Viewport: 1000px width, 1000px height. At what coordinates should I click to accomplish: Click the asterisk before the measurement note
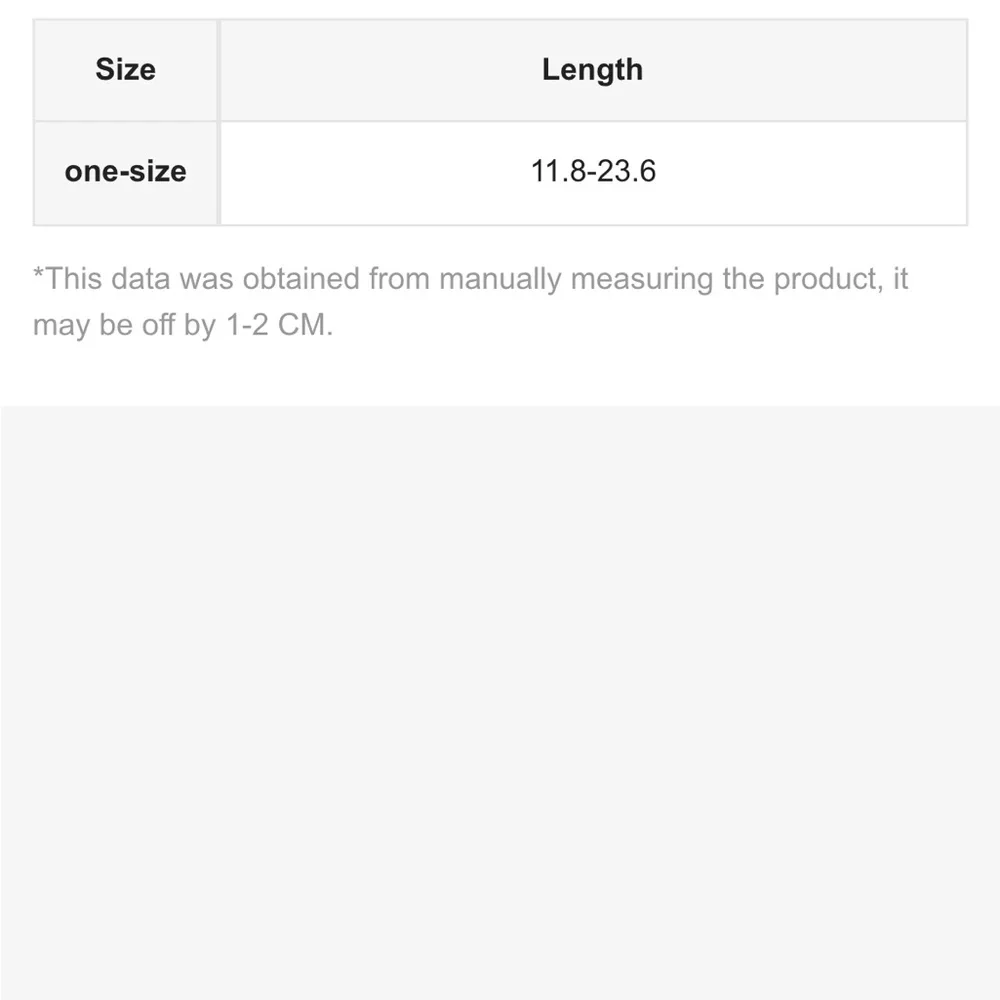click(x=39, y=274)
